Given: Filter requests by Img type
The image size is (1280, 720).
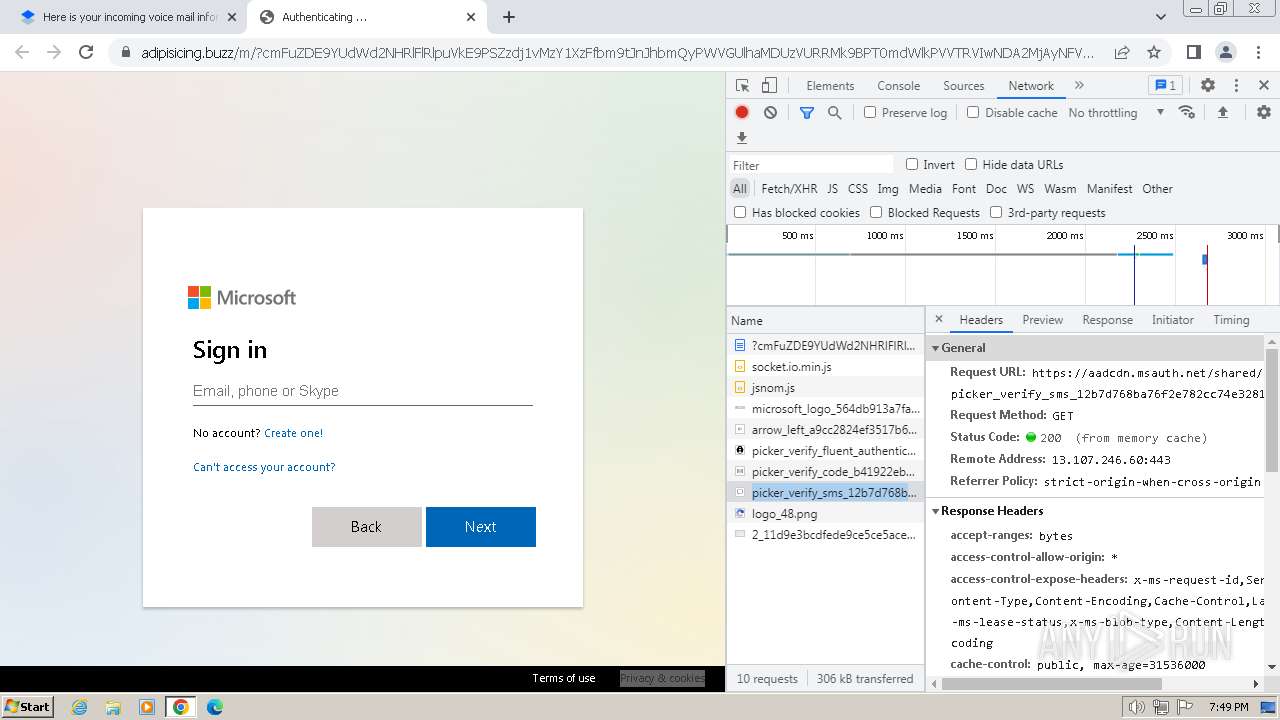Looking at the screenshot, I should tap(887, 189).
